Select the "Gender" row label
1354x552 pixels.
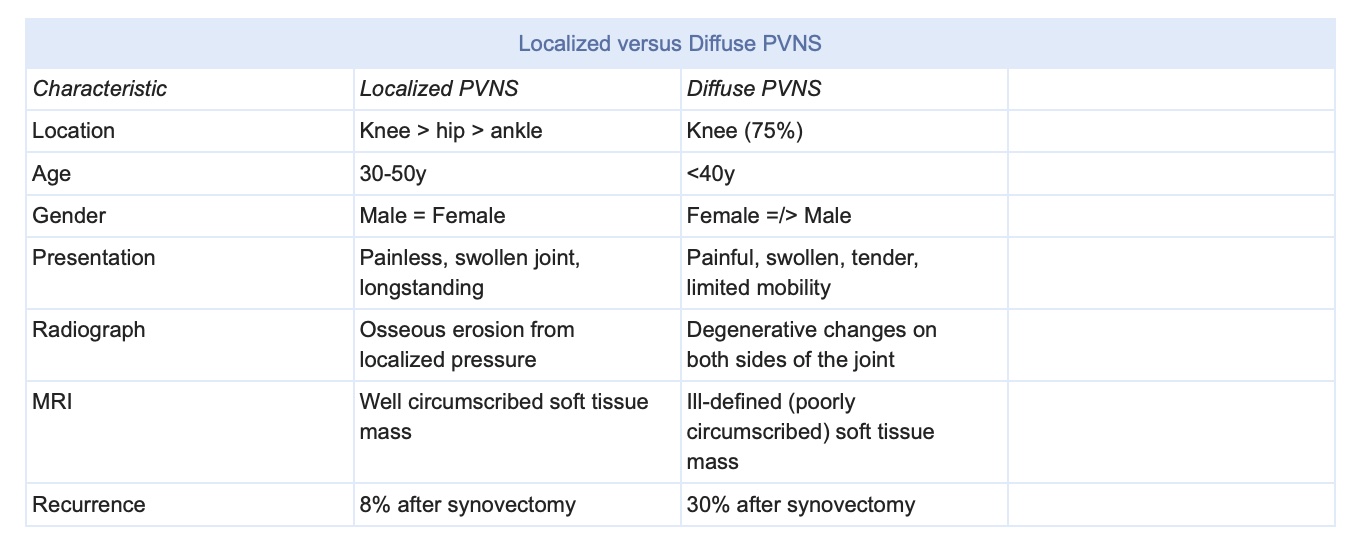pos(69,216)
